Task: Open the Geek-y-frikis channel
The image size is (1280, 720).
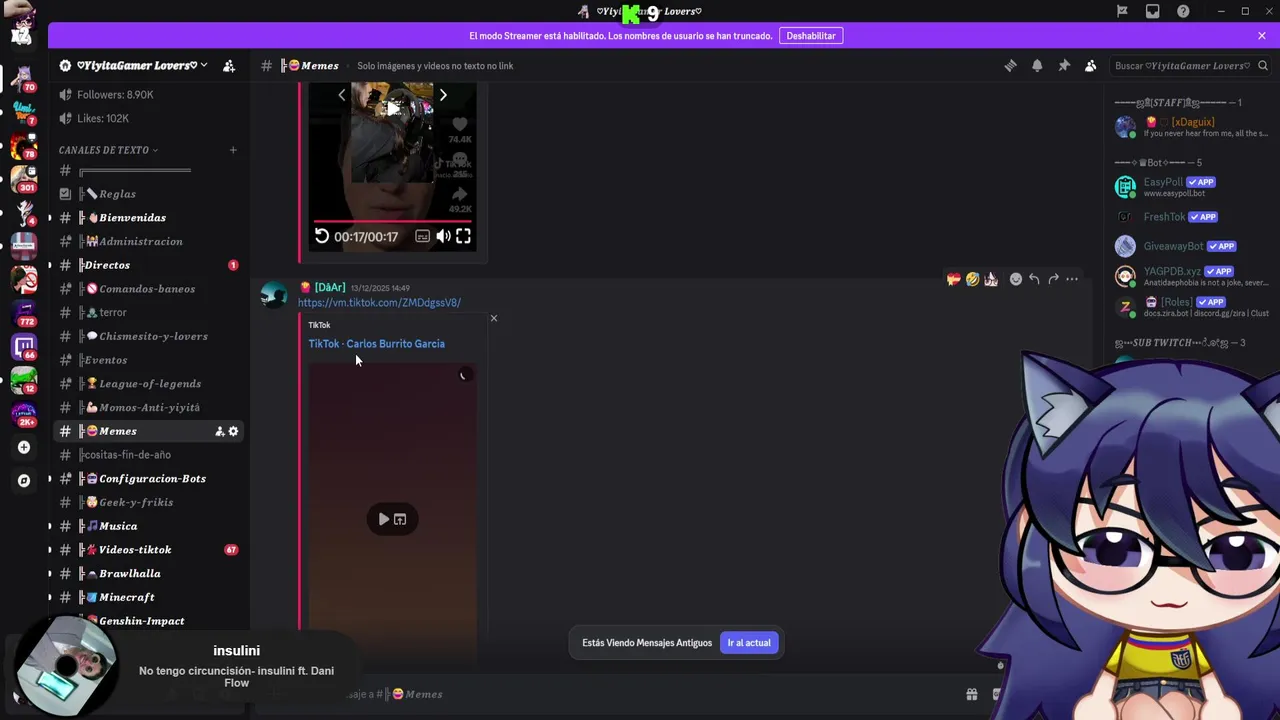Action: click(147, 502)
